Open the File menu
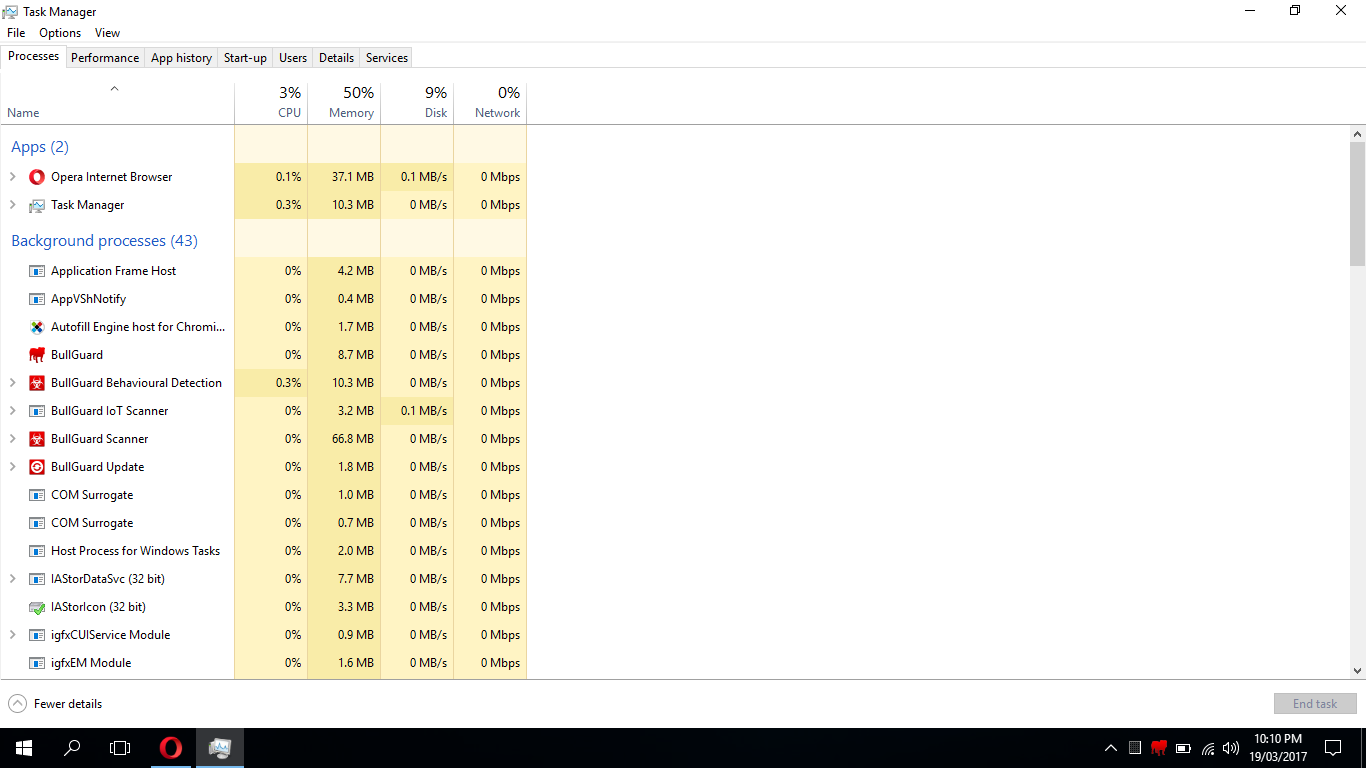Viewport: 1366px width, 768px height. coord(16,33)
